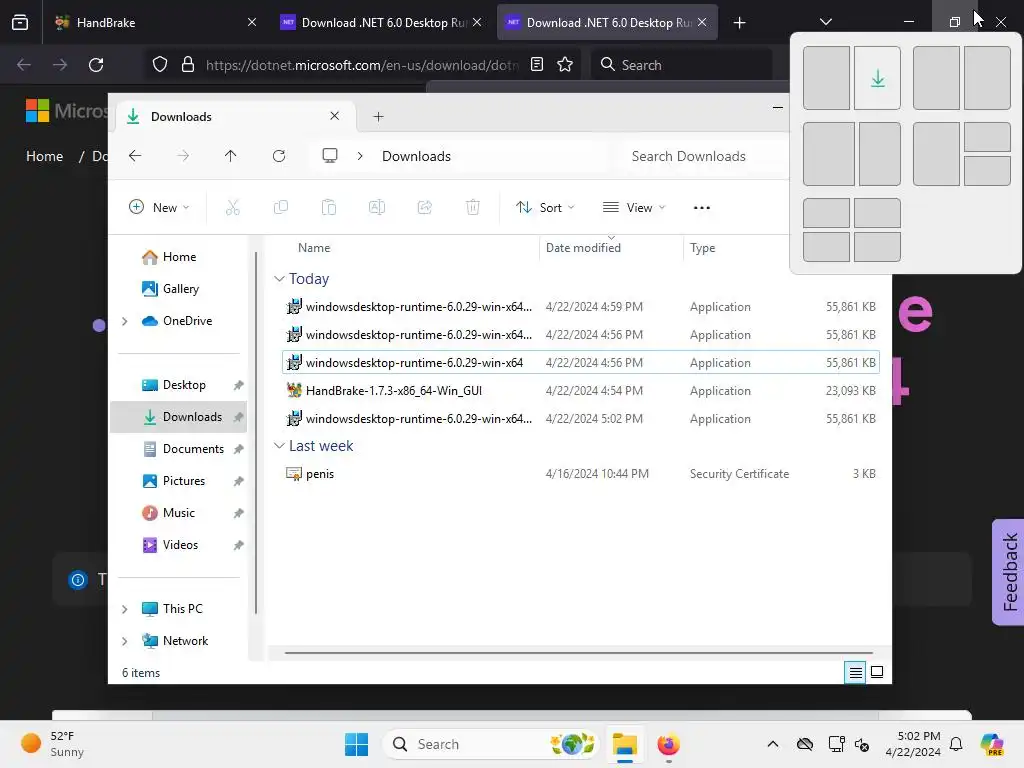Open a new Firefox tab

pyautogui.click(x=739, y=23)
